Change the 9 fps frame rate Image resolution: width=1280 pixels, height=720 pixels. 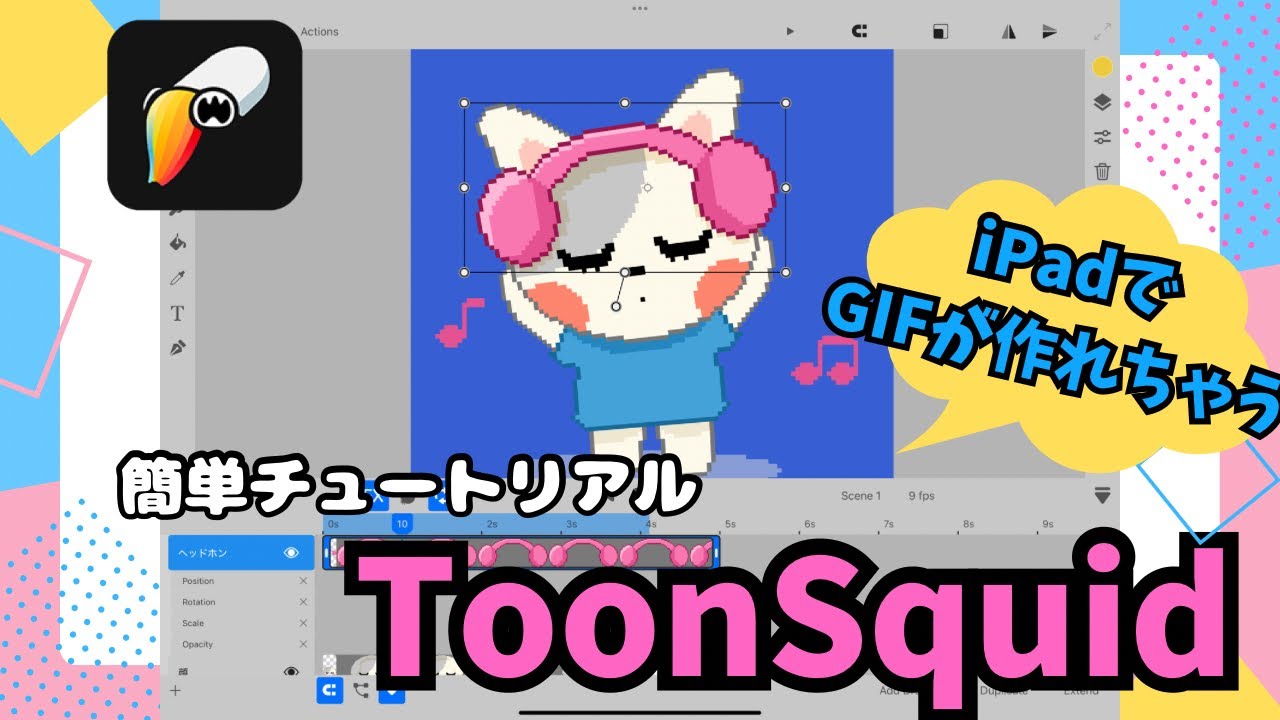coord(922,496)
